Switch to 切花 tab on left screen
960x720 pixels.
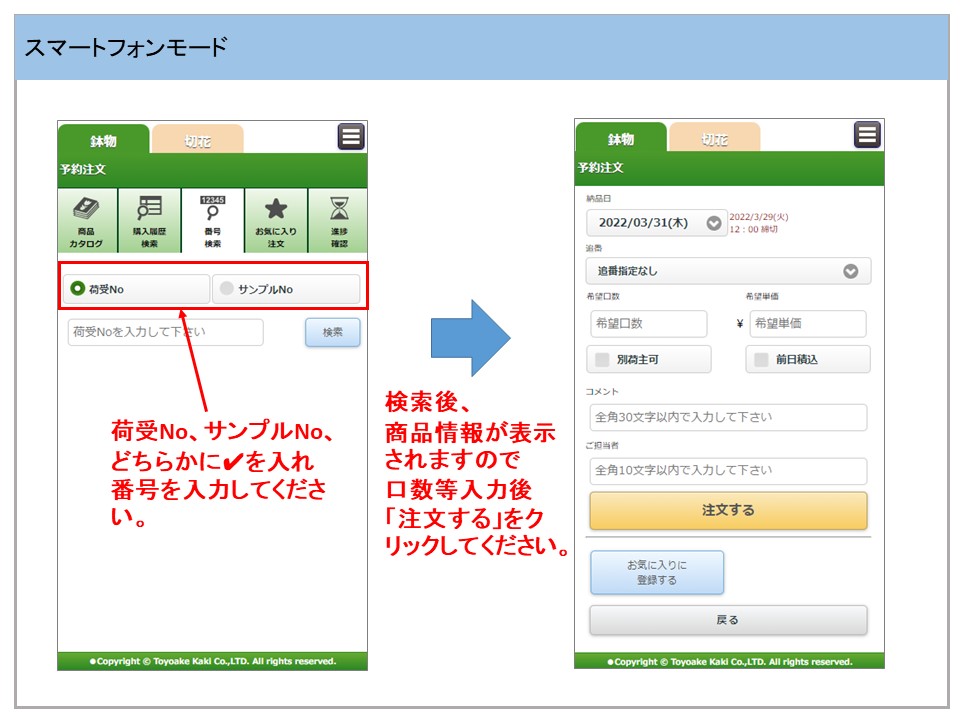(197, 140)
